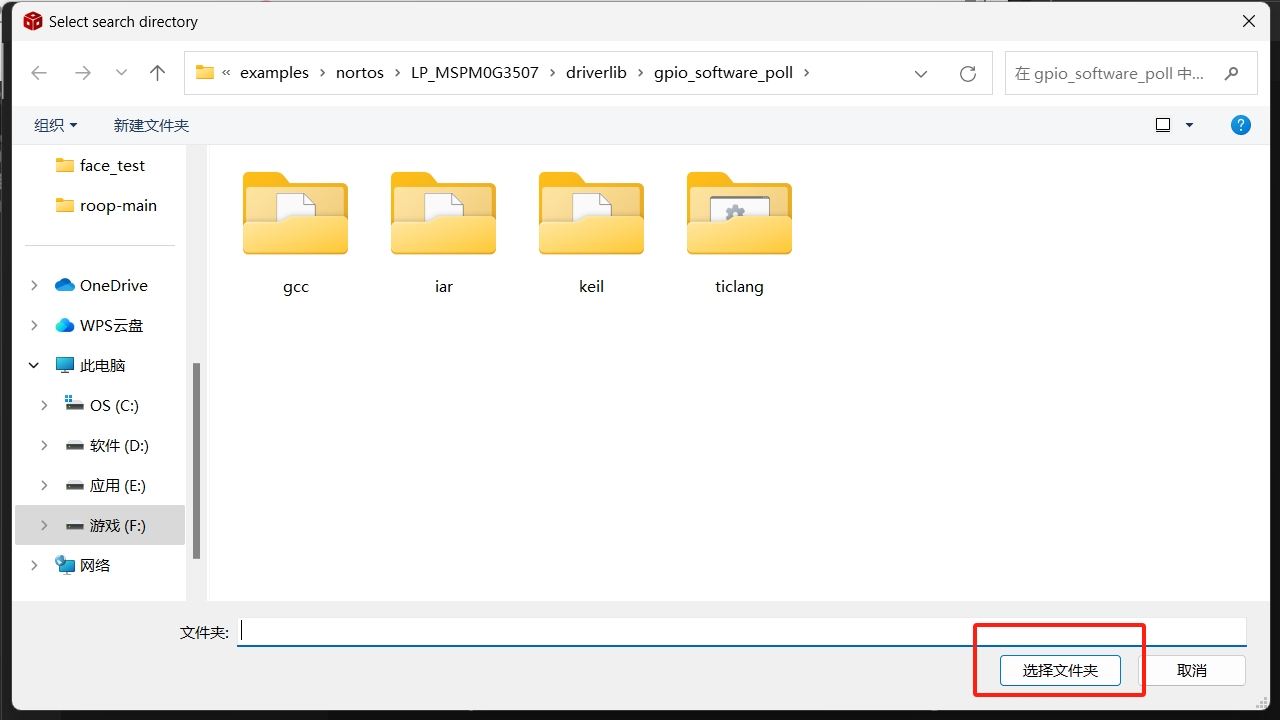Image resolution: width=1280 pixels, height=720 pixels.
Task: Select the iar folder
Action: pos(444,233)
